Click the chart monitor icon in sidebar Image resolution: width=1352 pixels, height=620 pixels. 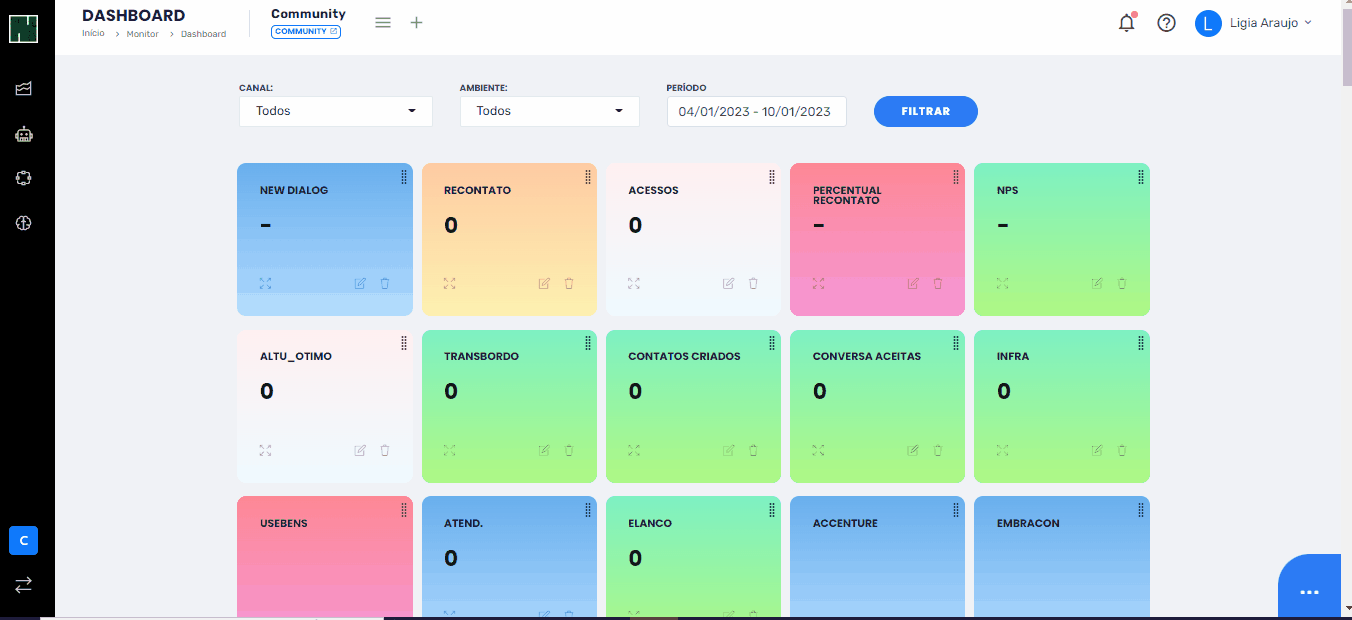click(24, 89)
